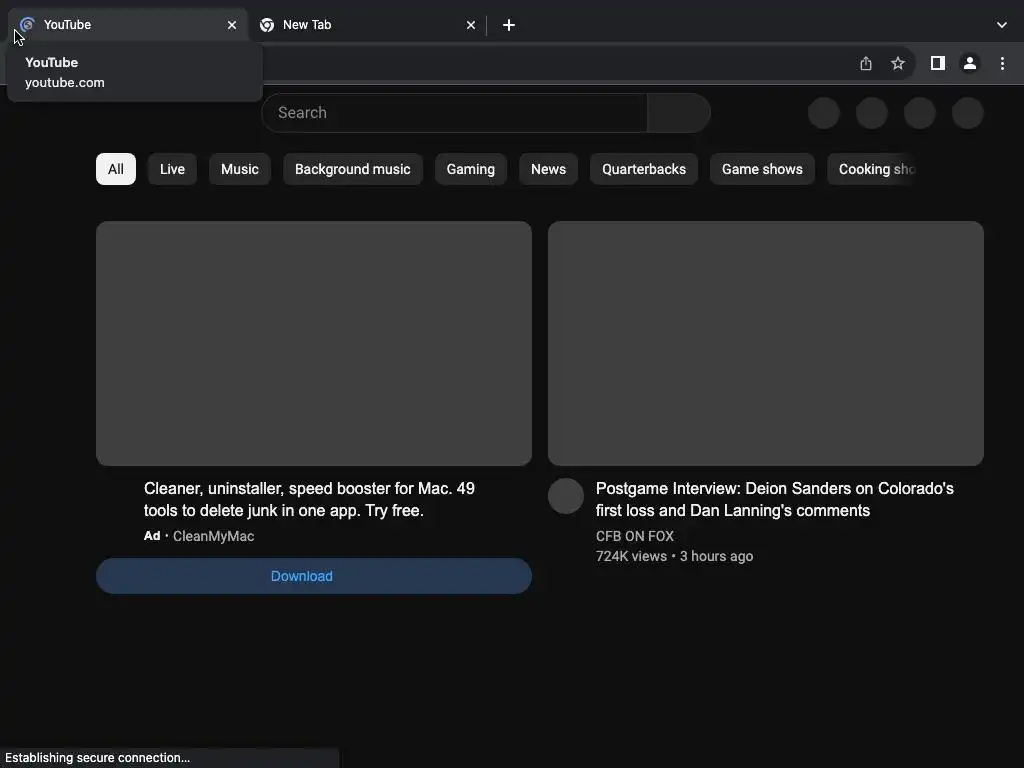The height and width of the screenshot is (768, 1024).
Task: Filter by Cooking shows chip
Action: (873, 169)
